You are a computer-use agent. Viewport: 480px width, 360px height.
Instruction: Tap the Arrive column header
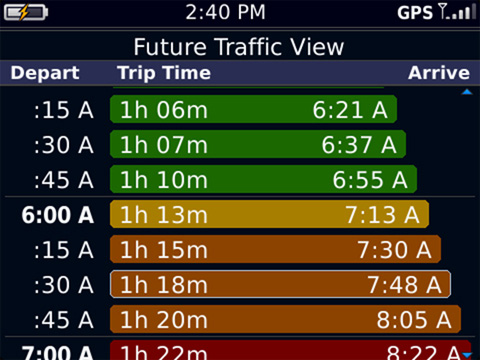(439, 73)
